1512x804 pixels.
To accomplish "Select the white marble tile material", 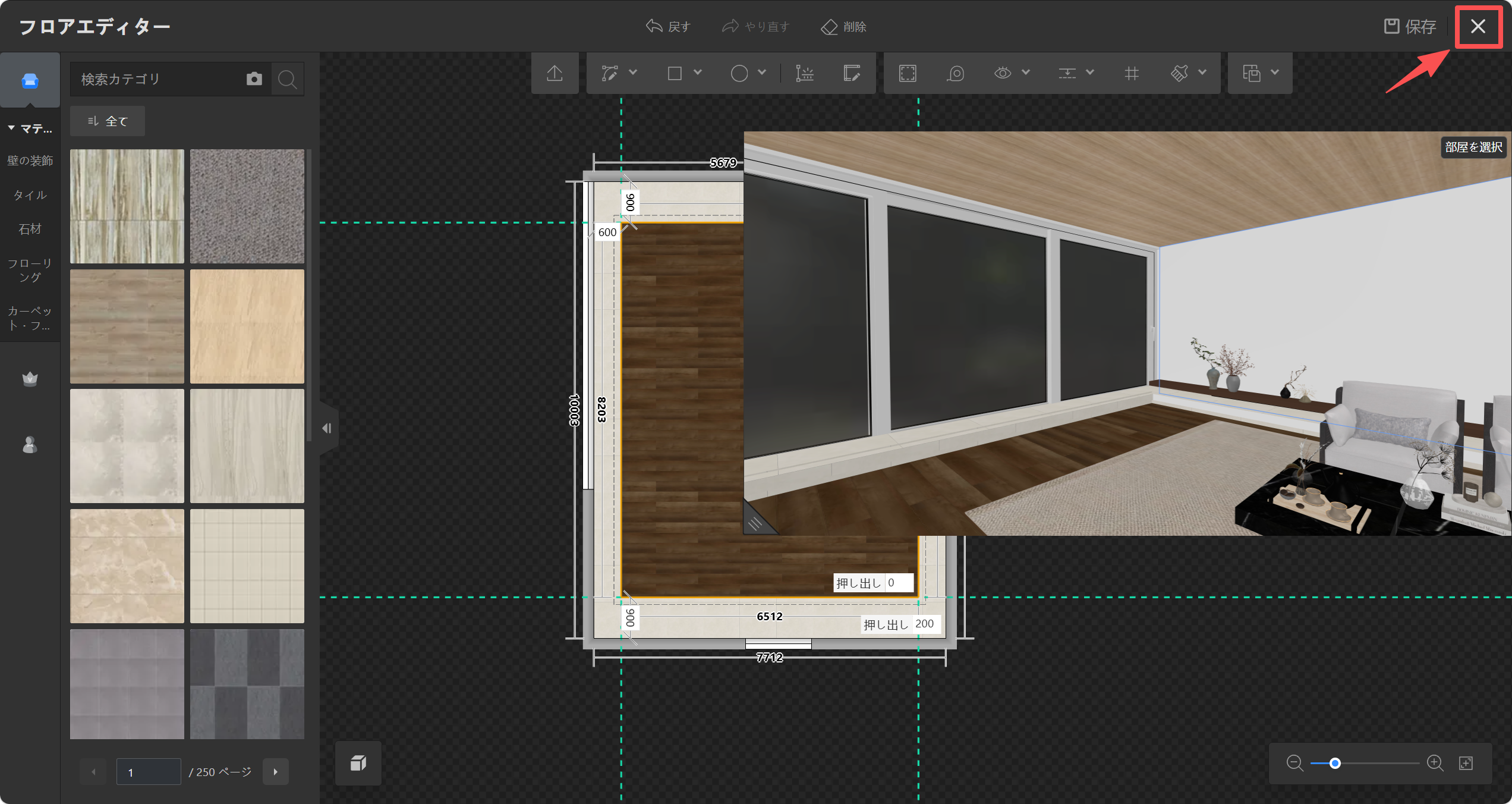I will [127, 446].
